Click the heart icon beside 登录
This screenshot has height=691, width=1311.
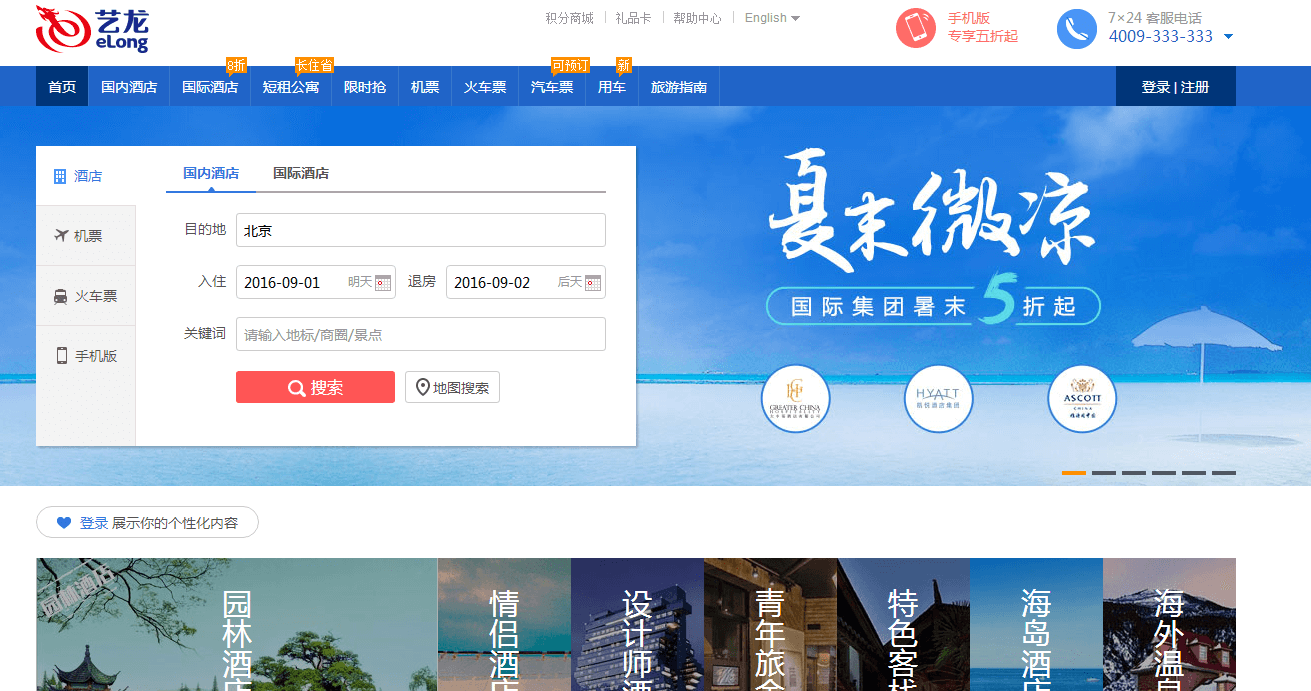(x=62, y=522)
